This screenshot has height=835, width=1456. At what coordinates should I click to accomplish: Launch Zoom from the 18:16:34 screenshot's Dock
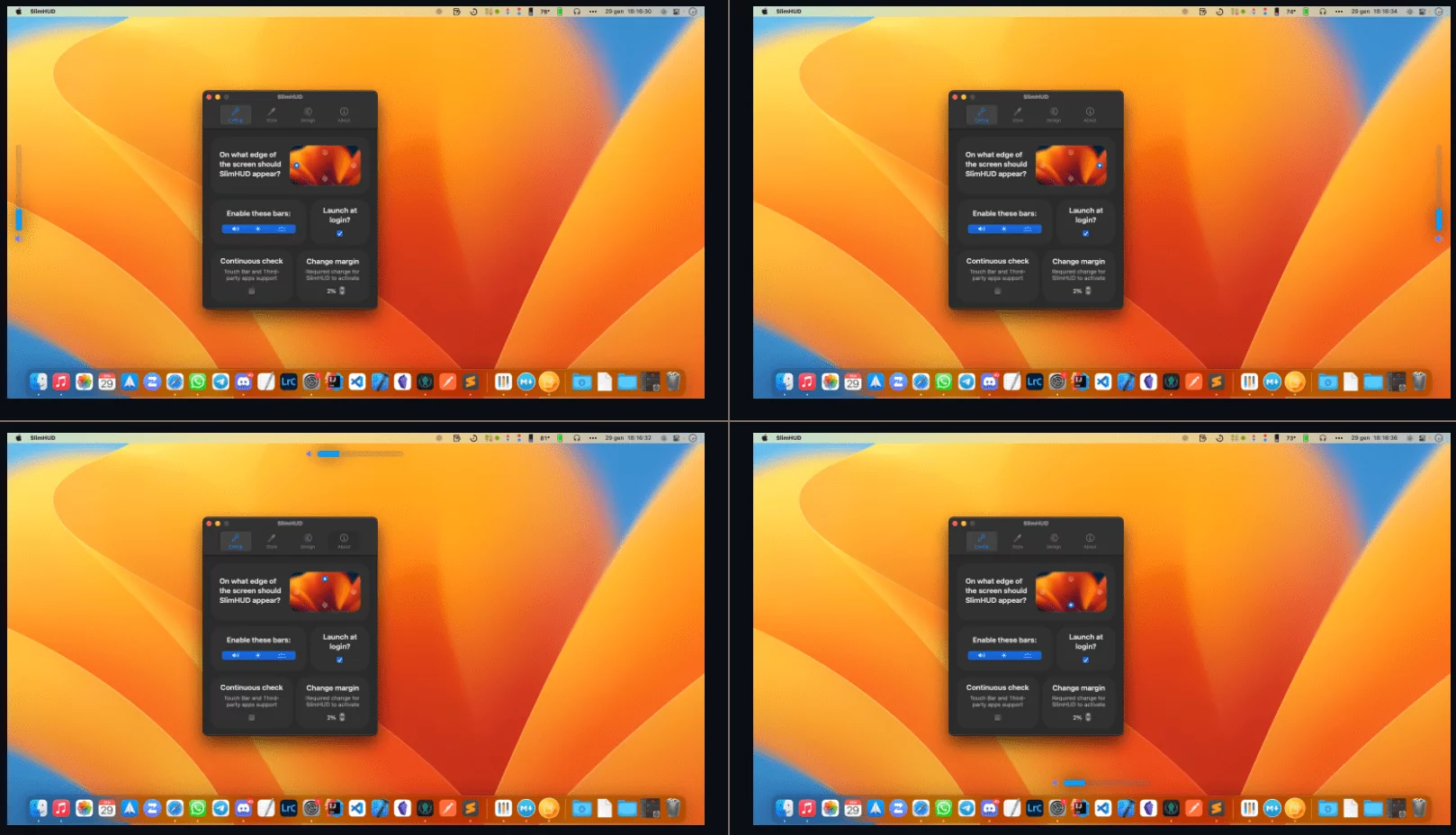(898, 382)
